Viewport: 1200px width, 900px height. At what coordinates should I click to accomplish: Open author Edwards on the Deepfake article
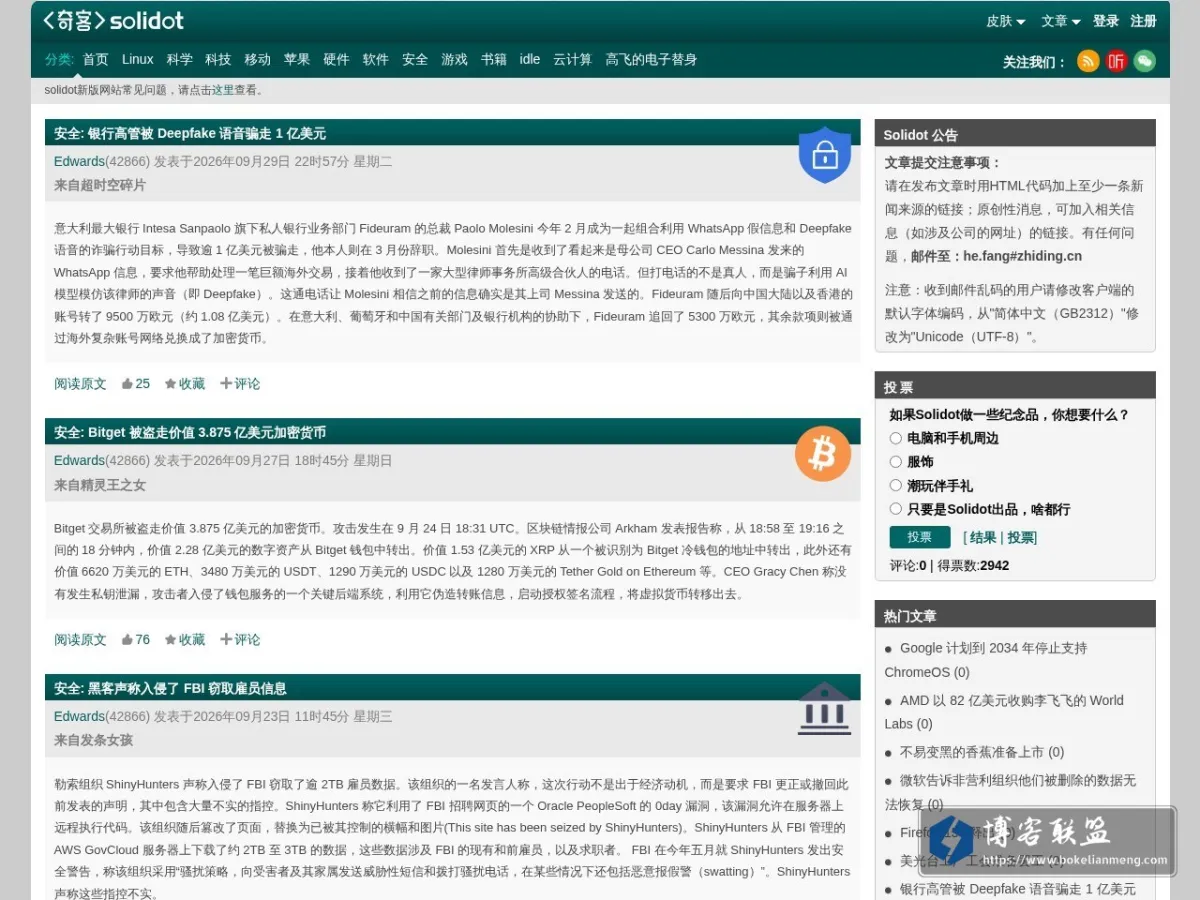[79, 162]
